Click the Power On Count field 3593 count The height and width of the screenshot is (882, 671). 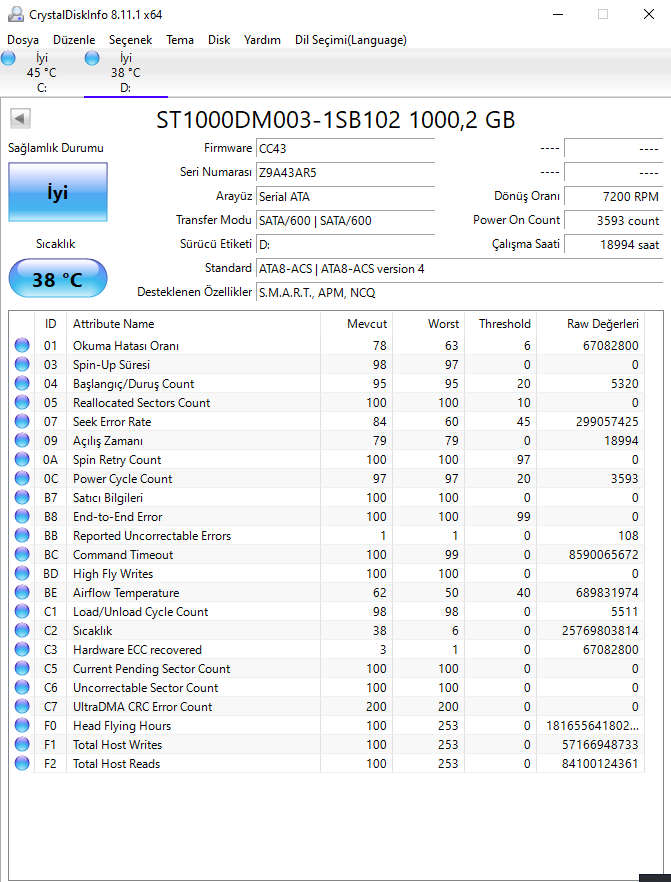pos(614,220)
